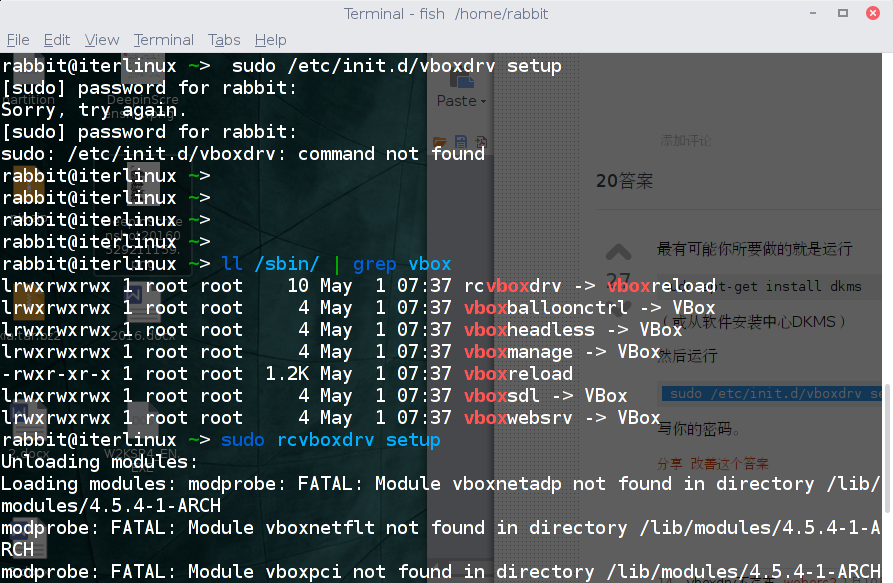Screen dimensions: 893x583
Task: Open the File menu
Action: 18,40
